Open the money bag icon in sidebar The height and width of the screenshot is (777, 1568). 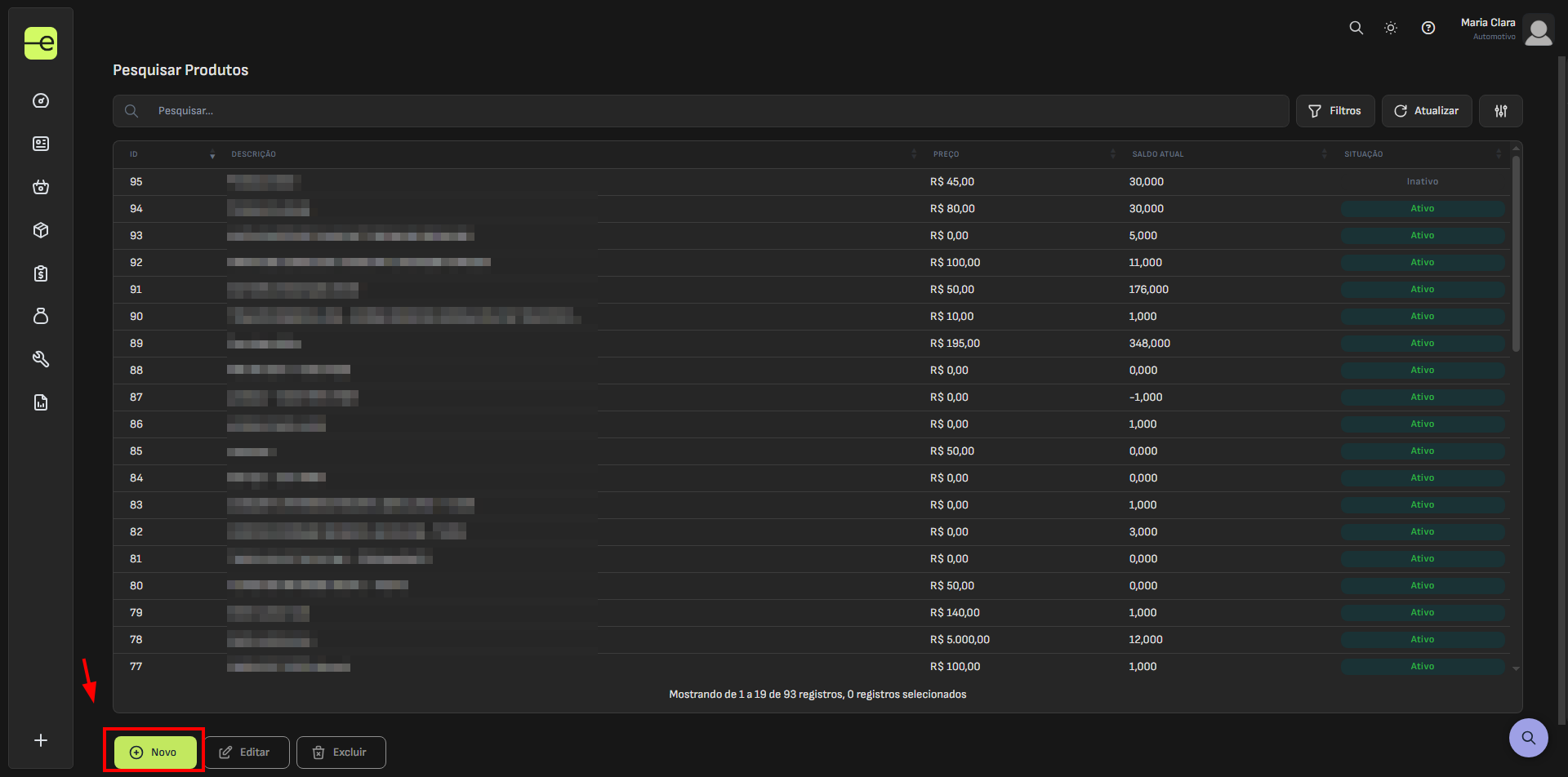[41, 316]
